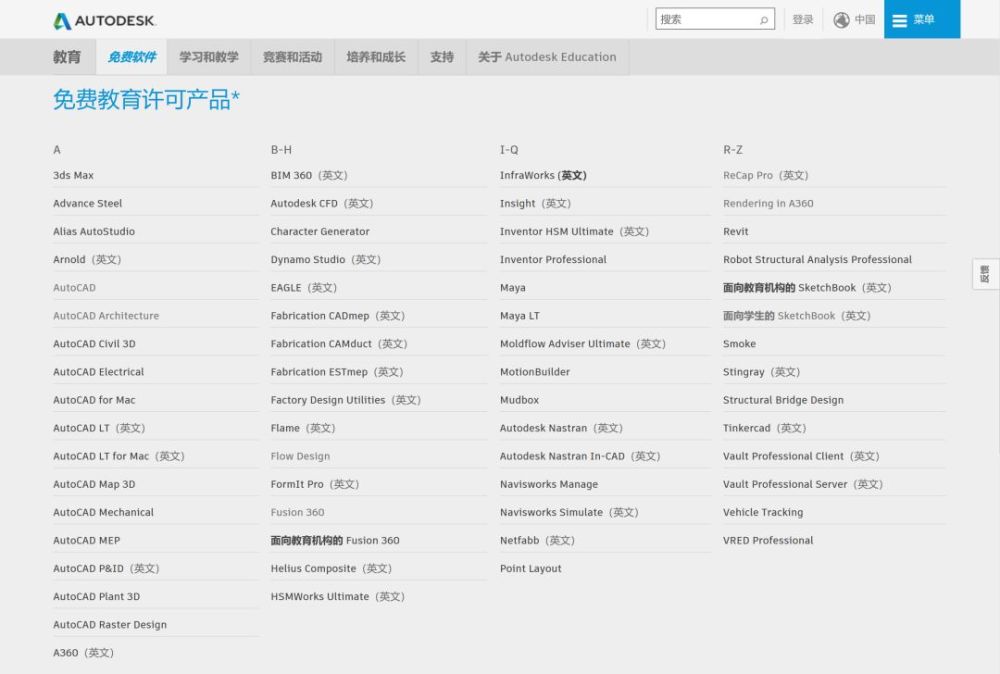This screenshot has height=674, width=1000.
Task: Open the MotionBuilder link
Action: [x=534, y=372]
